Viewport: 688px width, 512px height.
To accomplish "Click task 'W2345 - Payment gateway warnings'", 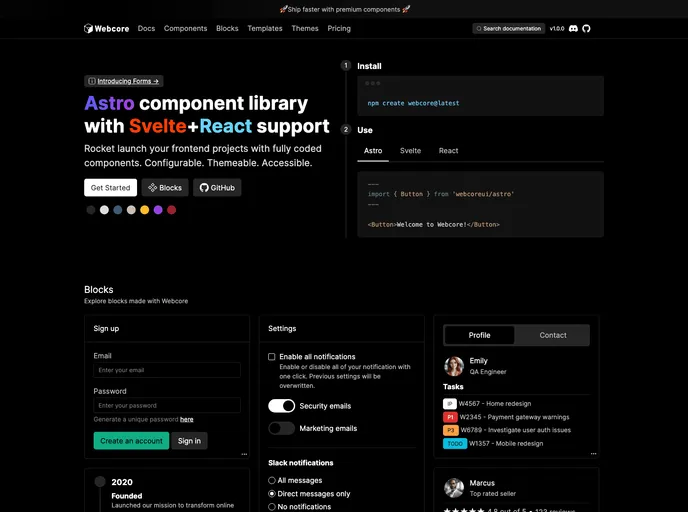I will coord(514,417).
